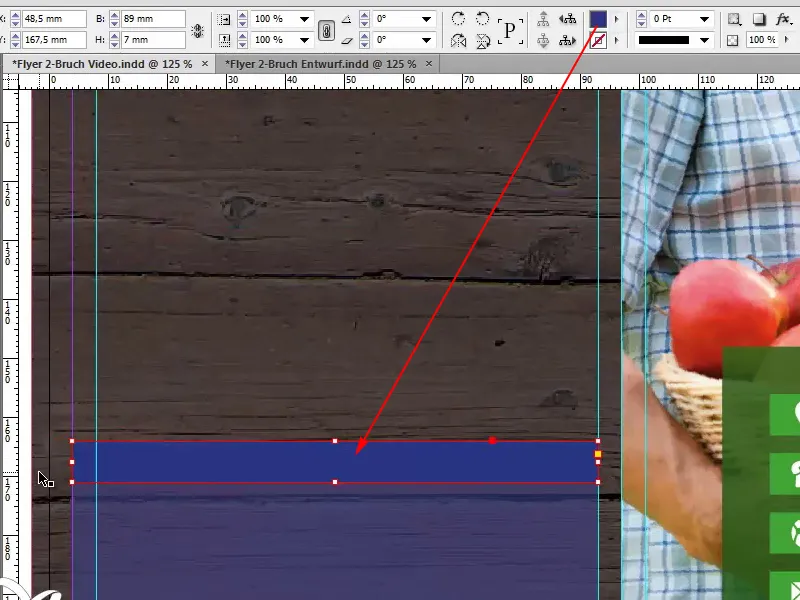Expand the stroke color flyout arrow
Screen dimensions: 800x600
pos(616,40)
